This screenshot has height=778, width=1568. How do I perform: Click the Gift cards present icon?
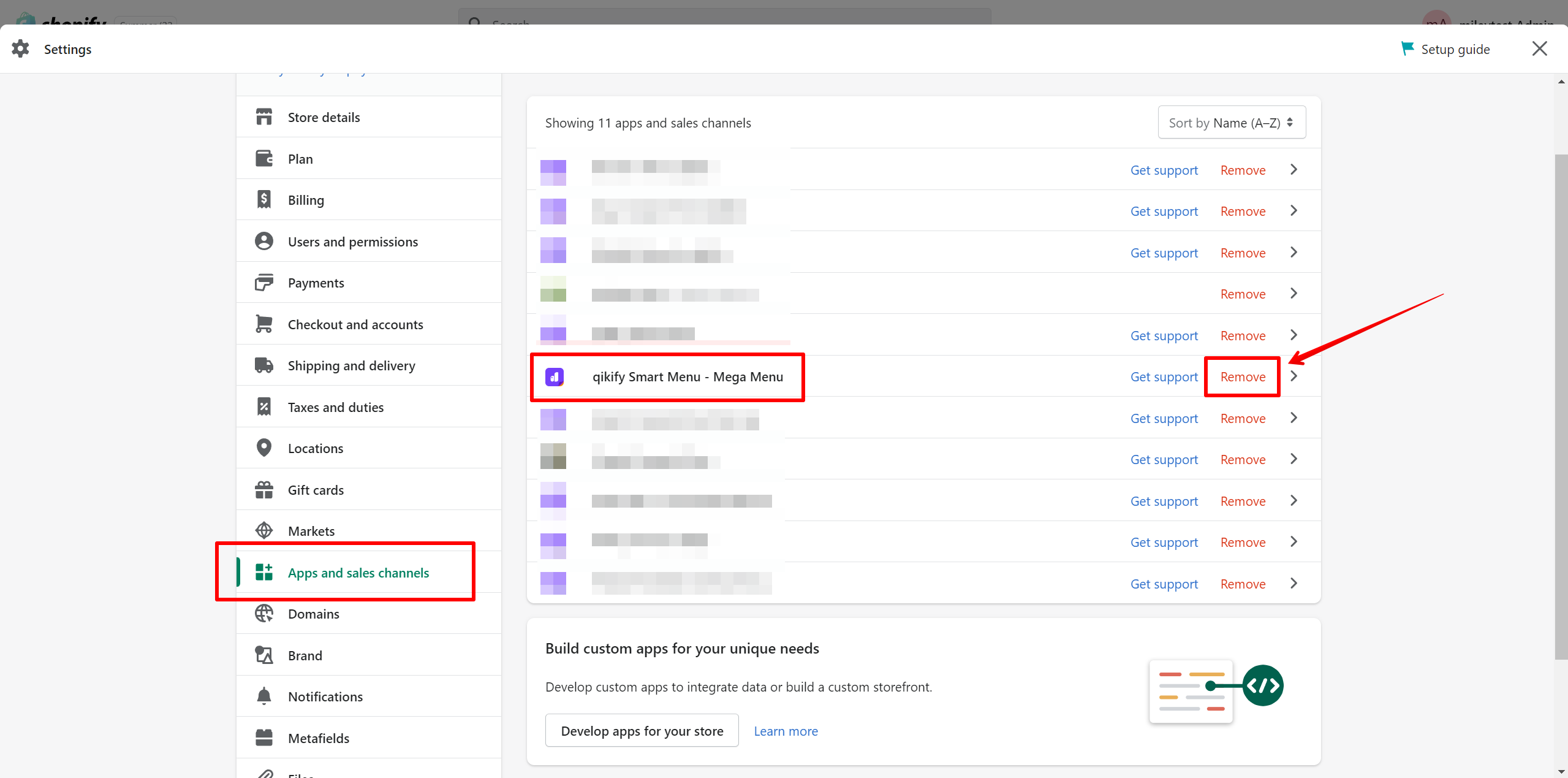[x=264, y=490]
